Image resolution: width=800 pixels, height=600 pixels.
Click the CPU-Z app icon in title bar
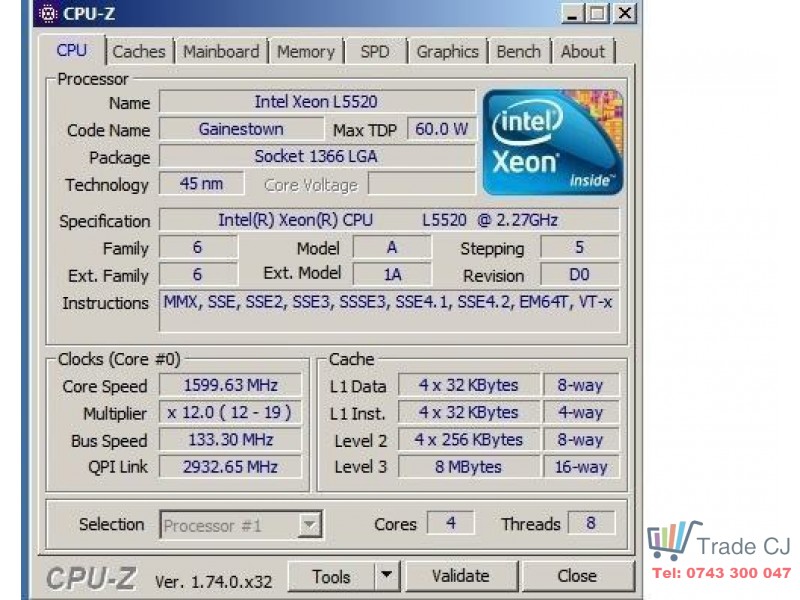48,14
